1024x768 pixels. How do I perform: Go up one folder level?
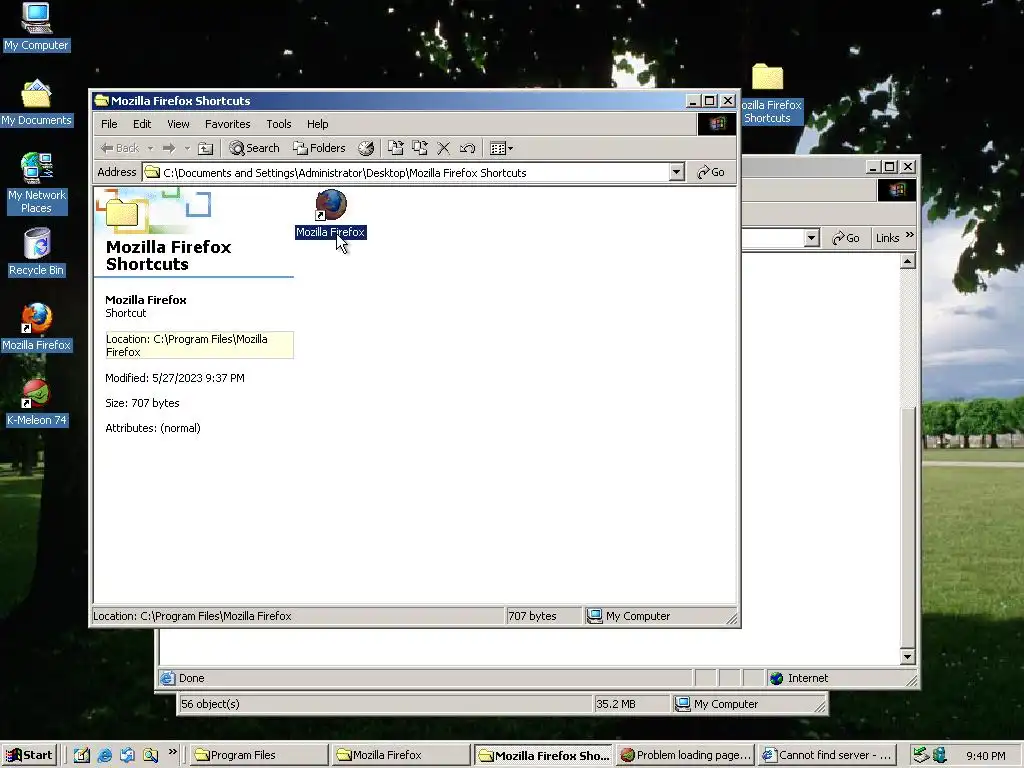[206, 148]
